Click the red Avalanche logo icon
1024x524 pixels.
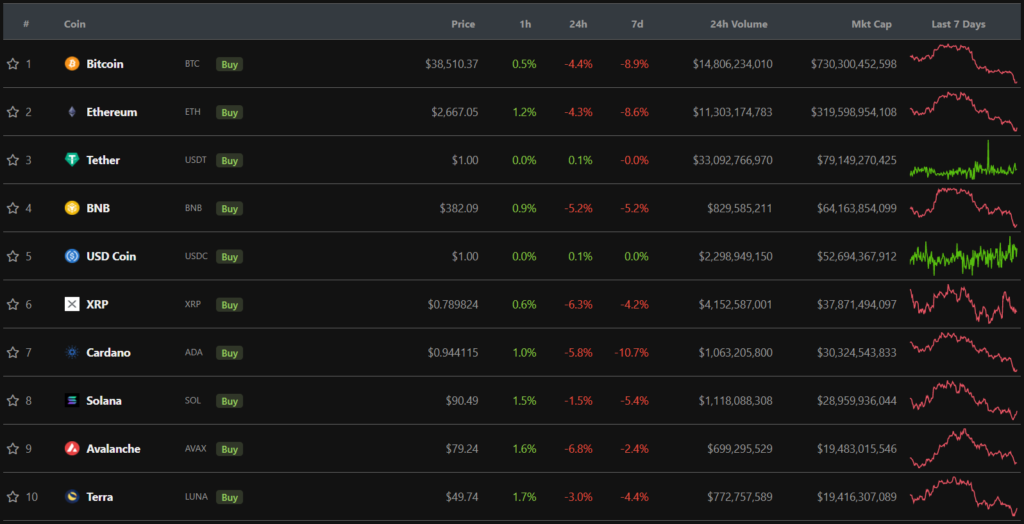[x=72, y=449]
